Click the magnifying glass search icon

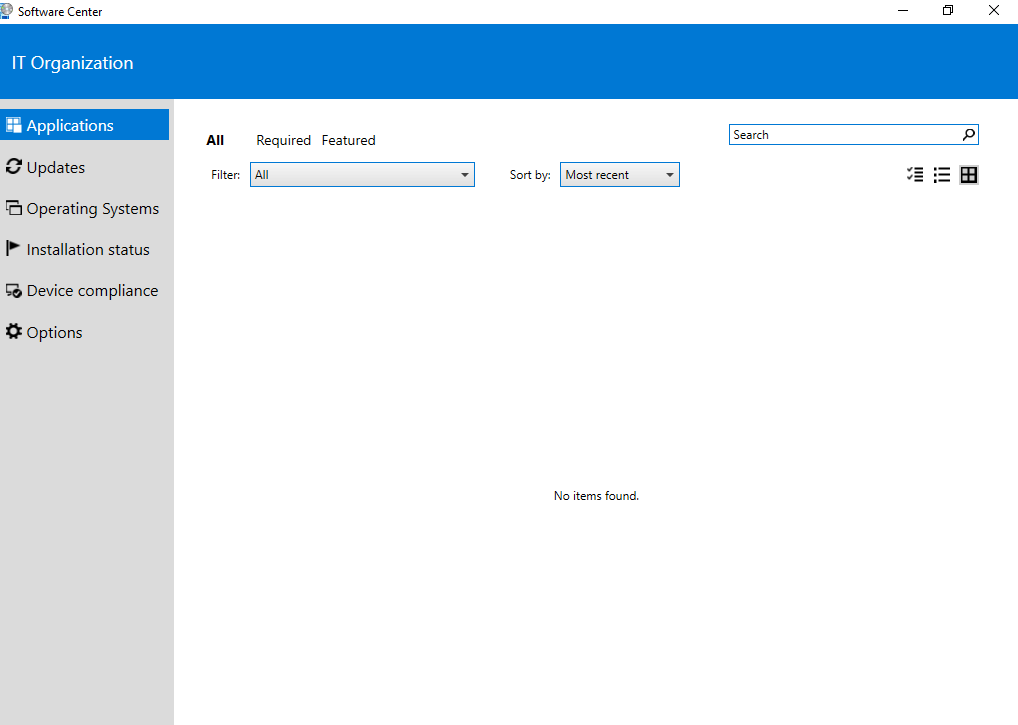[x=969, y=134]
